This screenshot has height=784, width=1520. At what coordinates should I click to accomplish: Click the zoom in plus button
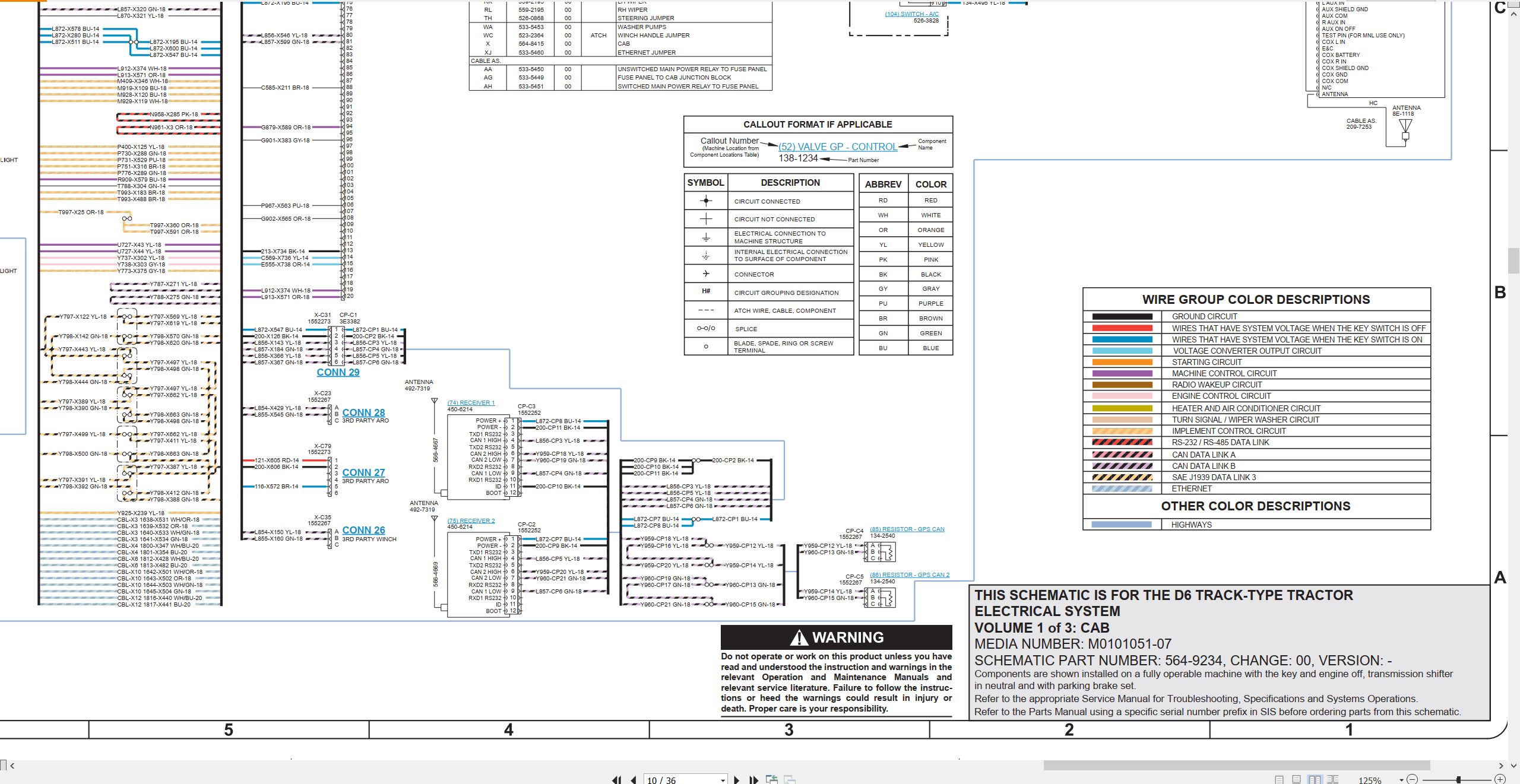[1500, 779]
